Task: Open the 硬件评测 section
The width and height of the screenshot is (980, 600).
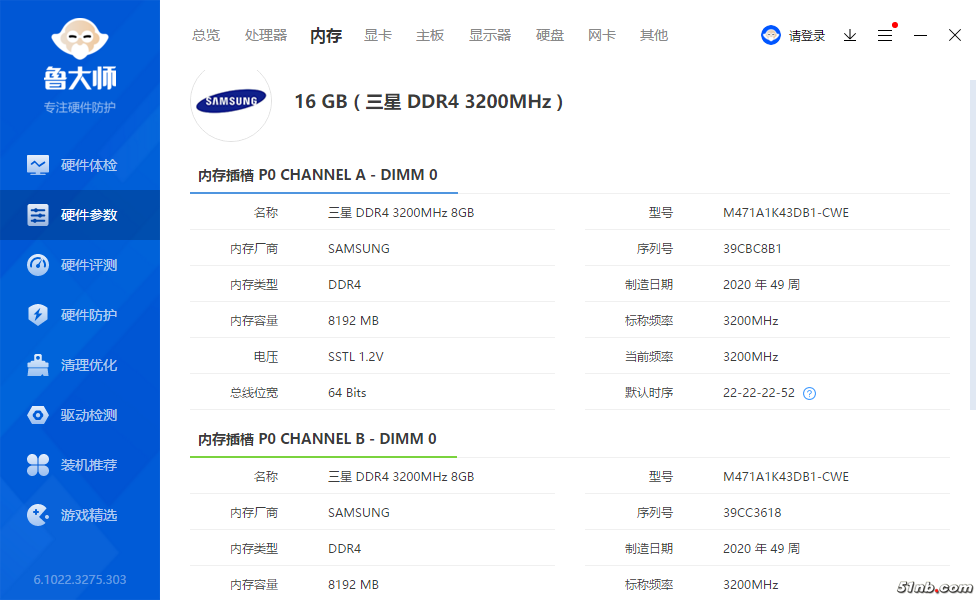Action: coord(80,265)
